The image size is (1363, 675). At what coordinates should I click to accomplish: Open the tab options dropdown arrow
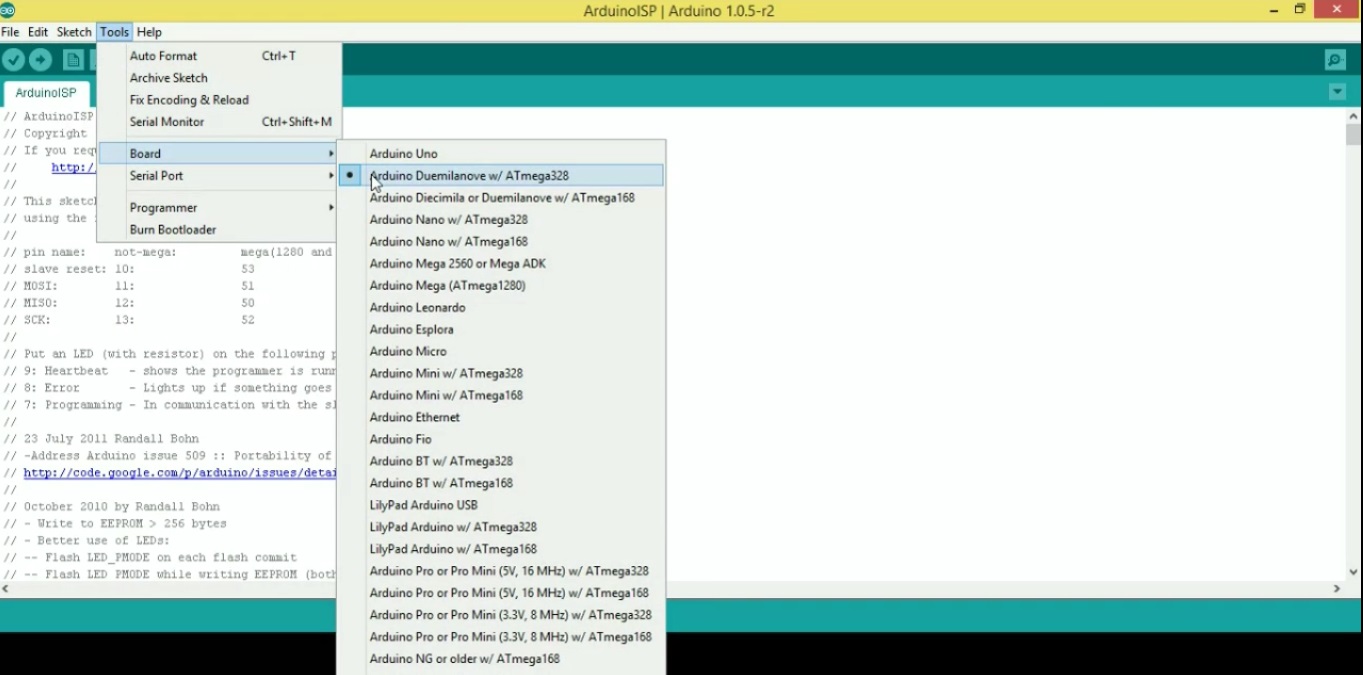coord(1337,92)
